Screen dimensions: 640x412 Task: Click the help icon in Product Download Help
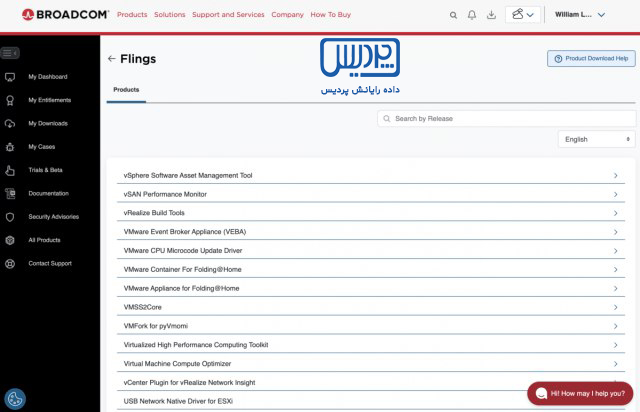click(x=558, y=59)
